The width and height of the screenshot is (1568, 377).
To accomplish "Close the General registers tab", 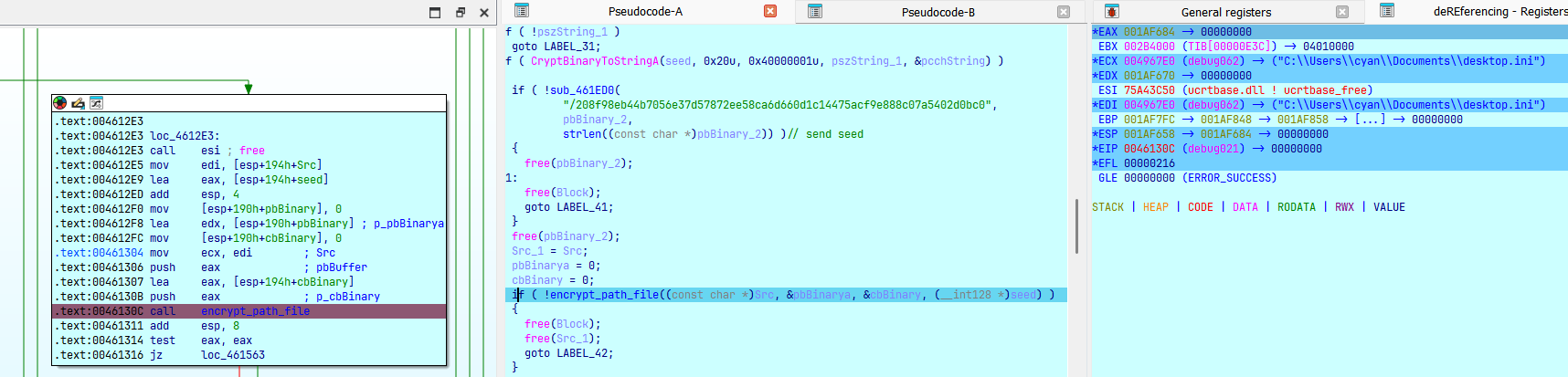I will pyautogui.click(x=1342, y=12).
